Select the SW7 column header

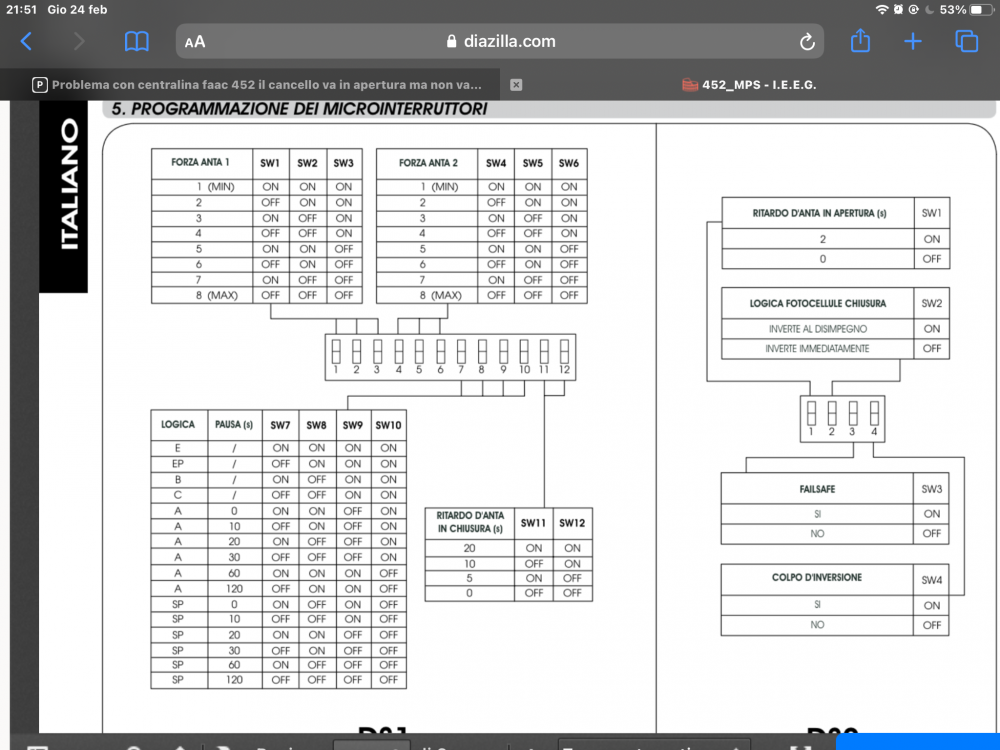[x=280, y=425]
